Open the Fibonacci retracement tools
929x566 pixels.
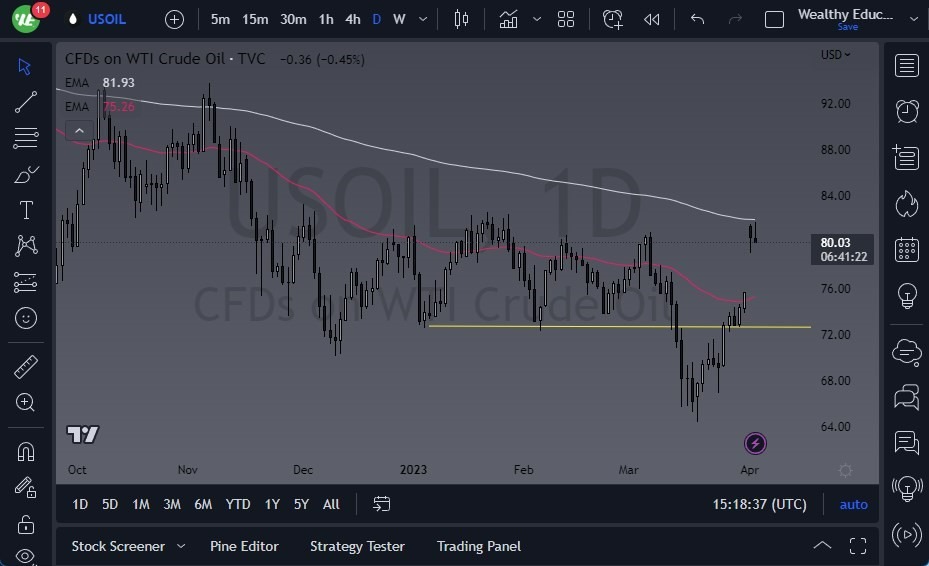pyautogui.click(x=25, y=137)
